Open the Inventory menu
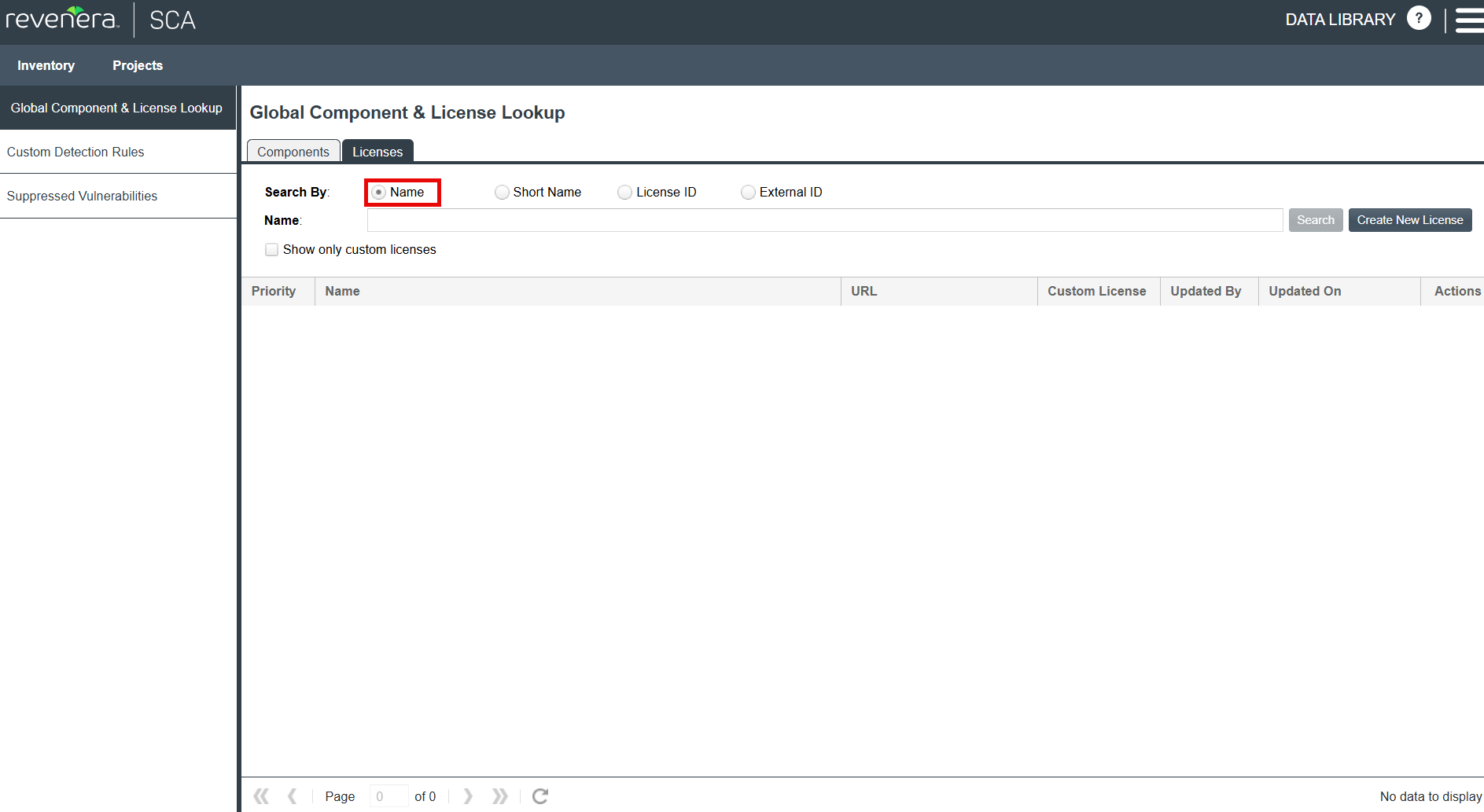Image resolution: width=1484 pixels, height=812 pixels. coord(46,65)
